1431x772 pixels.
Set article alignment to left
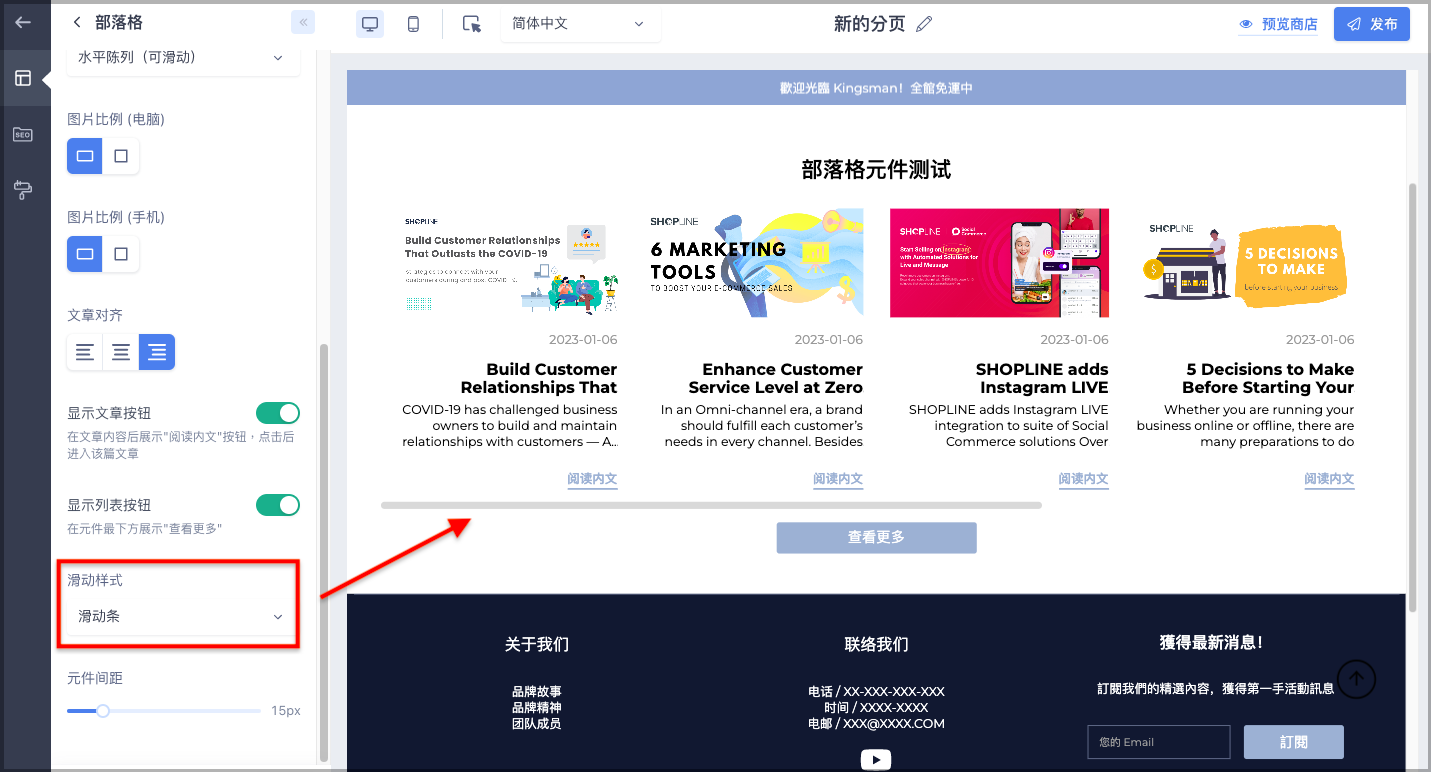pyautogui.click(x=85, y=352)
